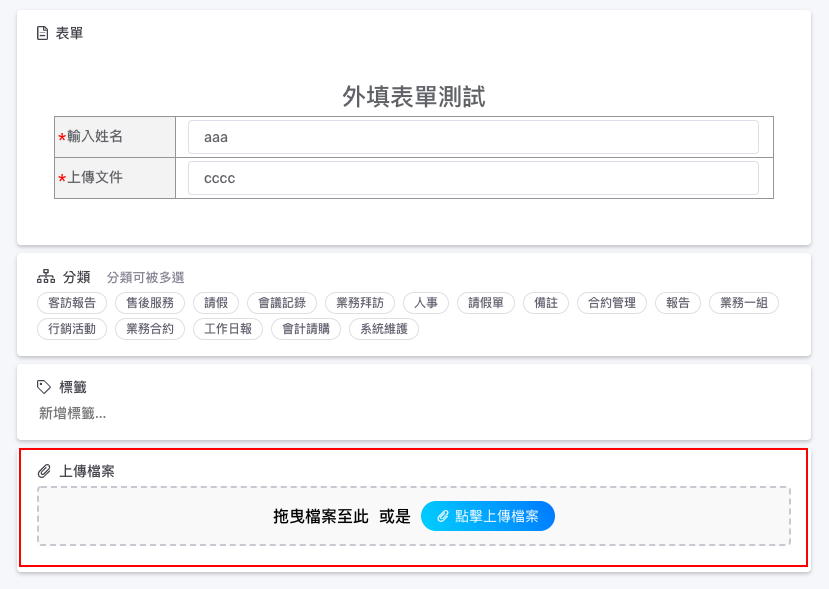
Task: Select the 客訪報告 category chip
Action: tap(72, 303)
